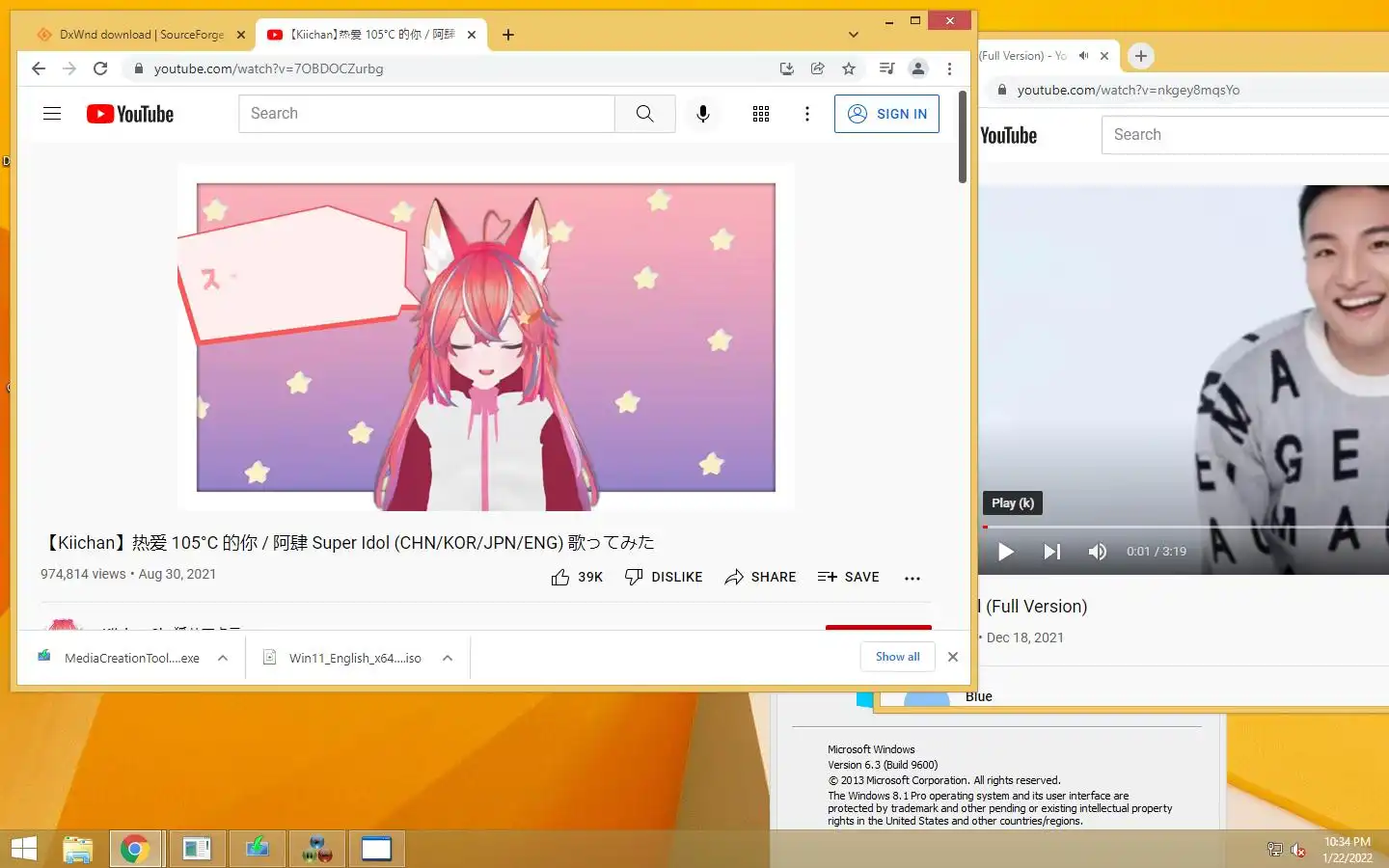Click the address bar URL youtube.com/watch?v=7OBDOCZurbg
1389x868 pixels.
tap(268, 68)
